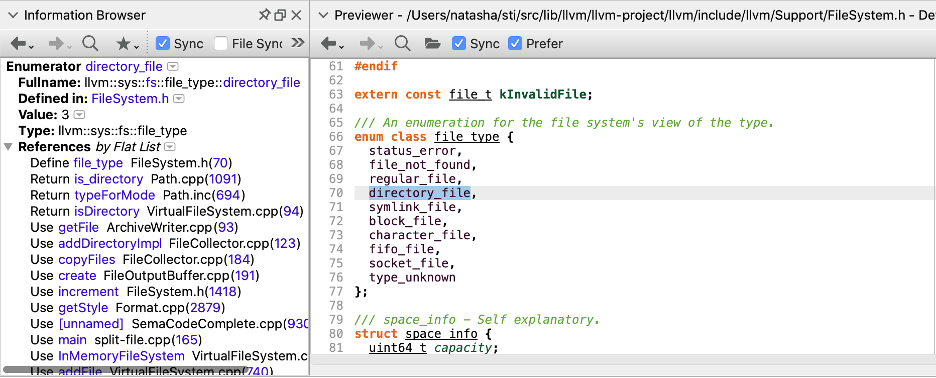Open dropdown next to Value 3

[x=80, y=115]
